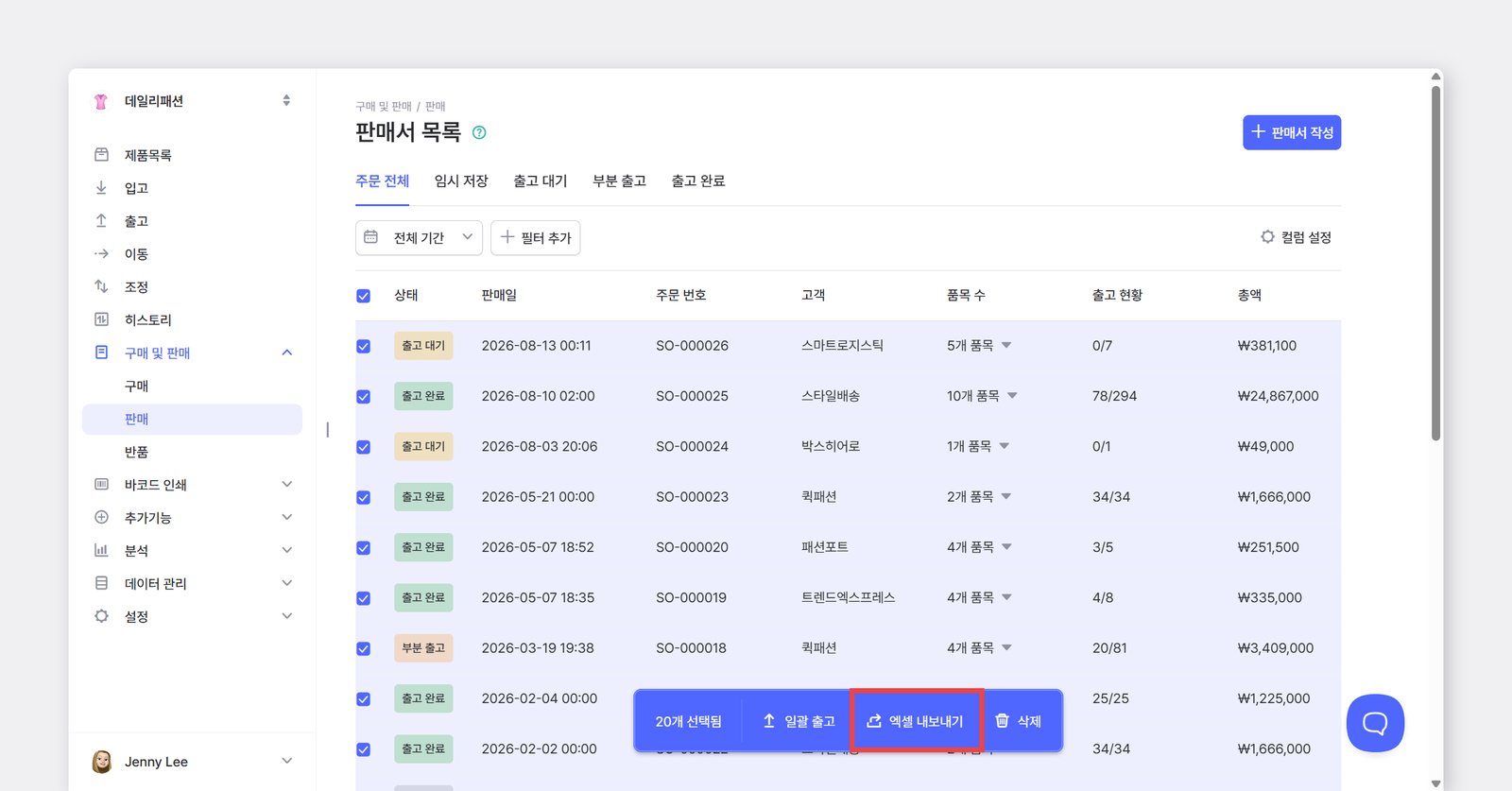Viewport: 1512px width, 791px height.
Task: Open the 전체 기간 date range dropdown
Action: 419,237
